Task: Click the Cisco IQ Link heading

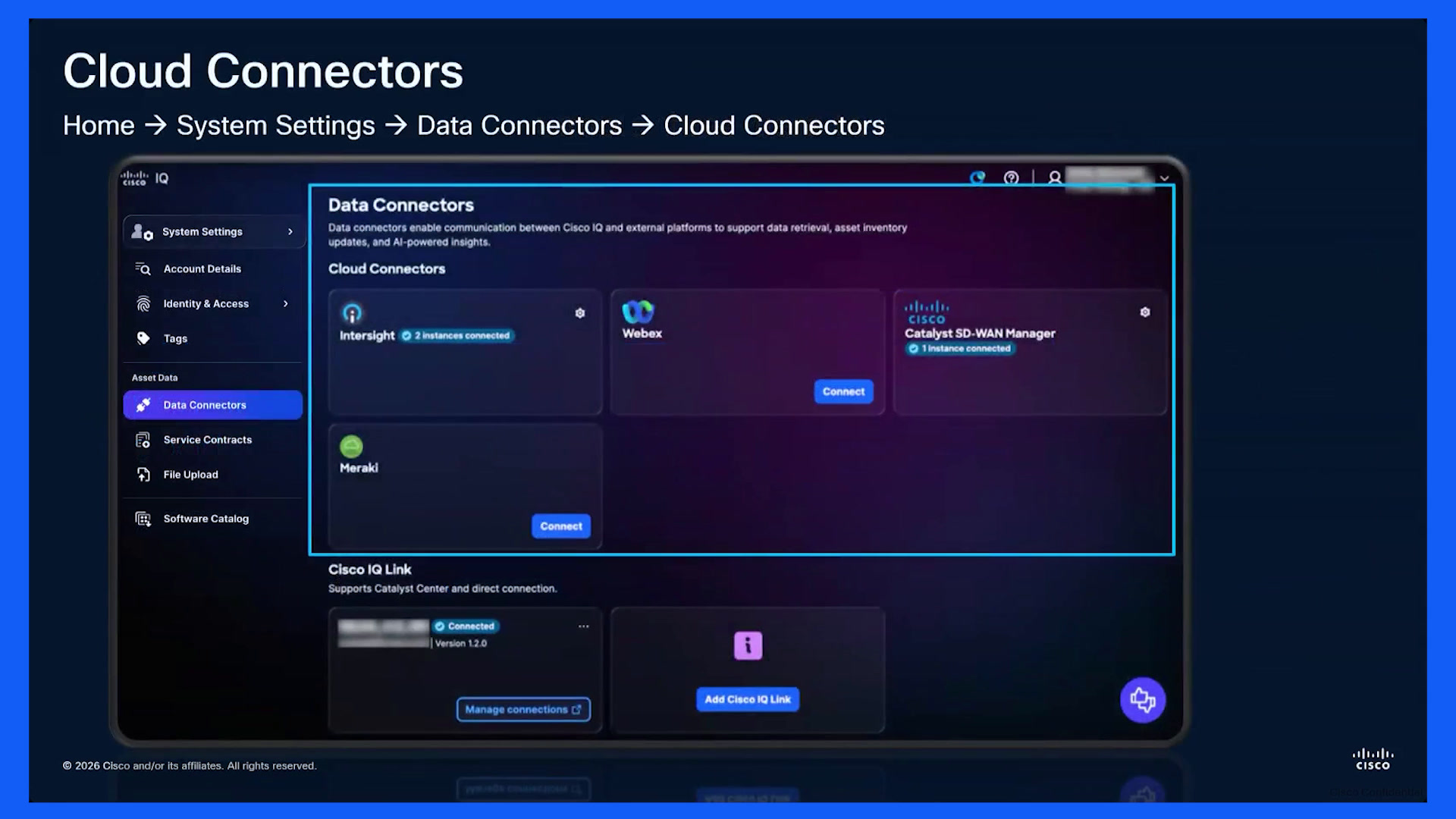Action: [x=370, y=570]
